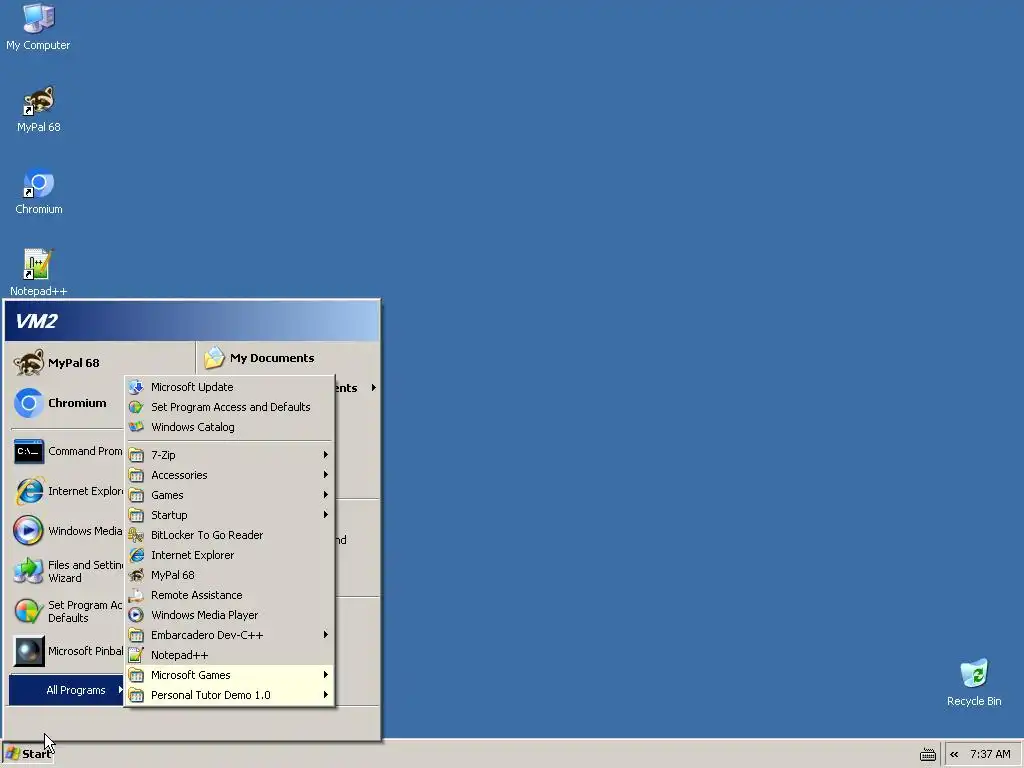Viewport: 1024px width, 768px height.
Task: Open Set Program Access and Defaults in All Programs
Action: pyautogui.click(x=229, y=407)
